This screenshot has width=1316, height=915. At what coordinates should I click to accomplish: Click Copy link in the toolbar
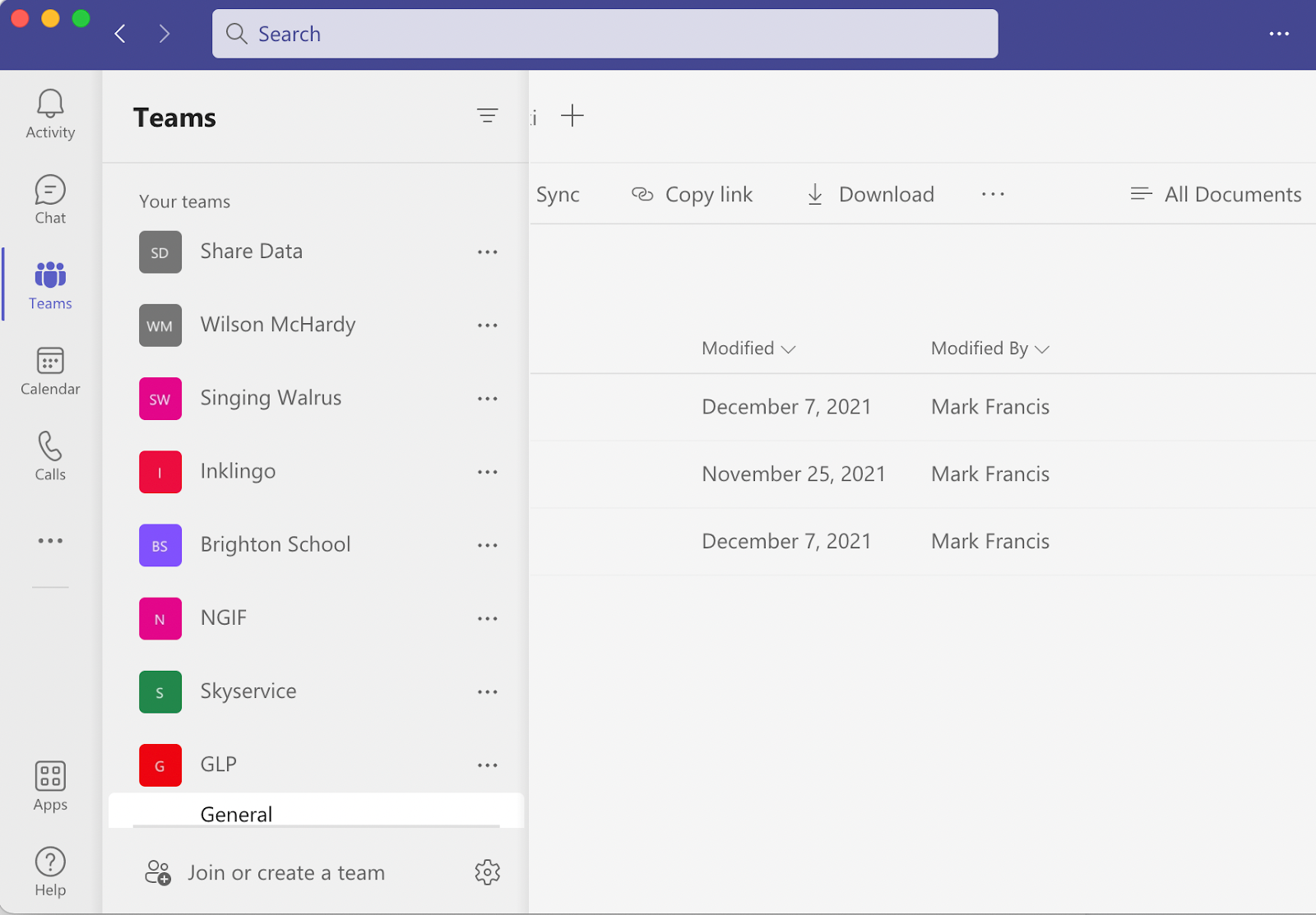click(692, 195)
